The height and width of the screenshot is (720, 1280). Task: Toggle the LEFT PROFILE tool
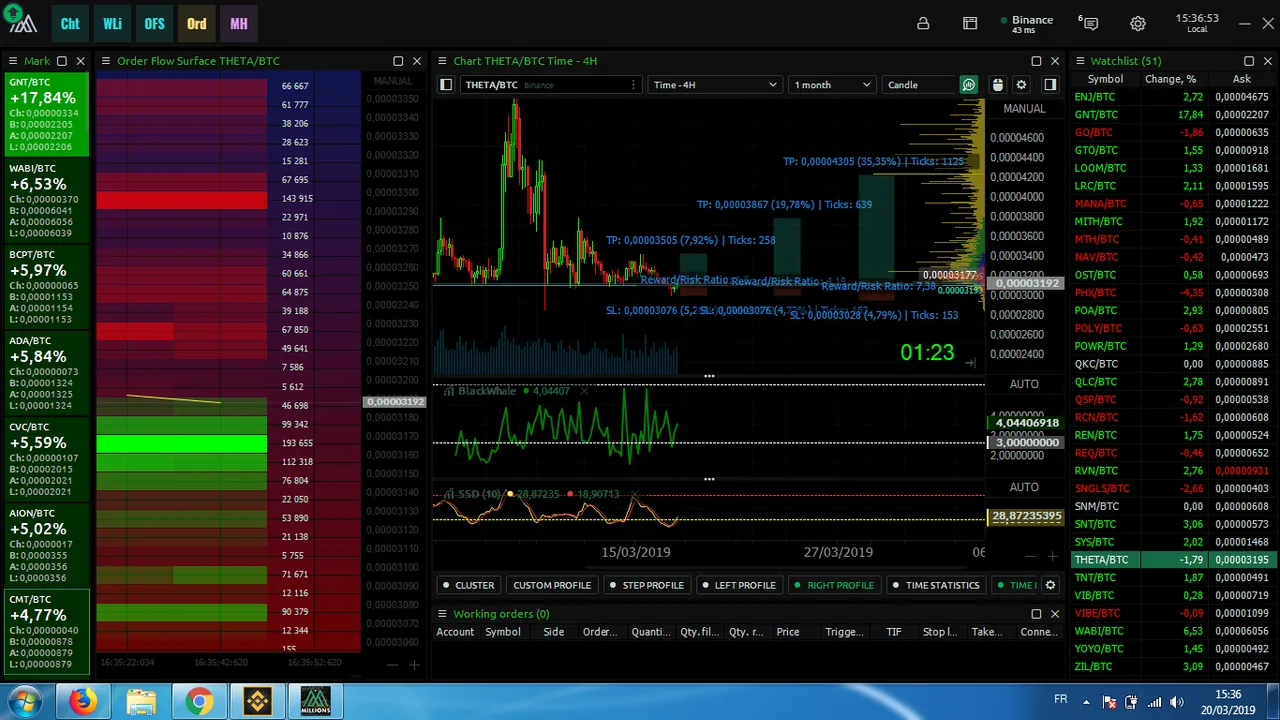click(x=737, y=585)
